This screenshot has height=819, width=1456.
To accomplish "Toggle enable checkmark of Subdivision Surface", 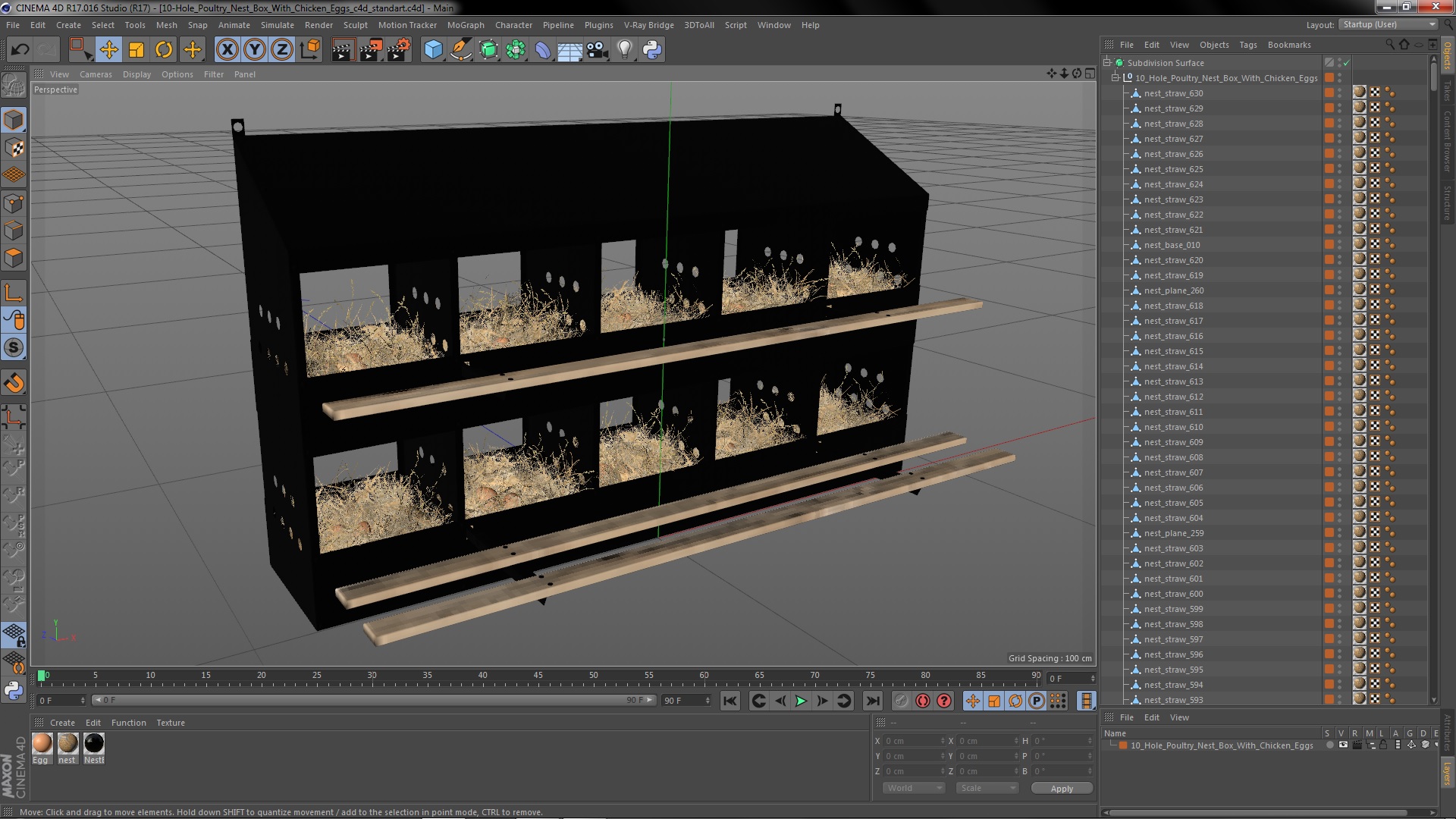I will click(1347, 63).
